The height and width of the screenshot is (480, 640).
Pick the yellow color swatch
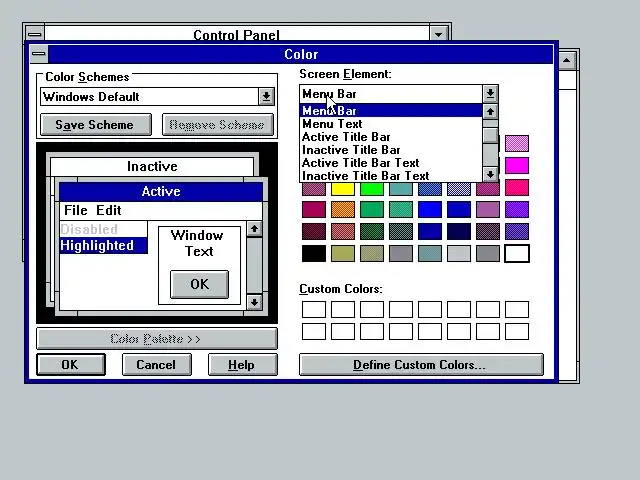343,189
